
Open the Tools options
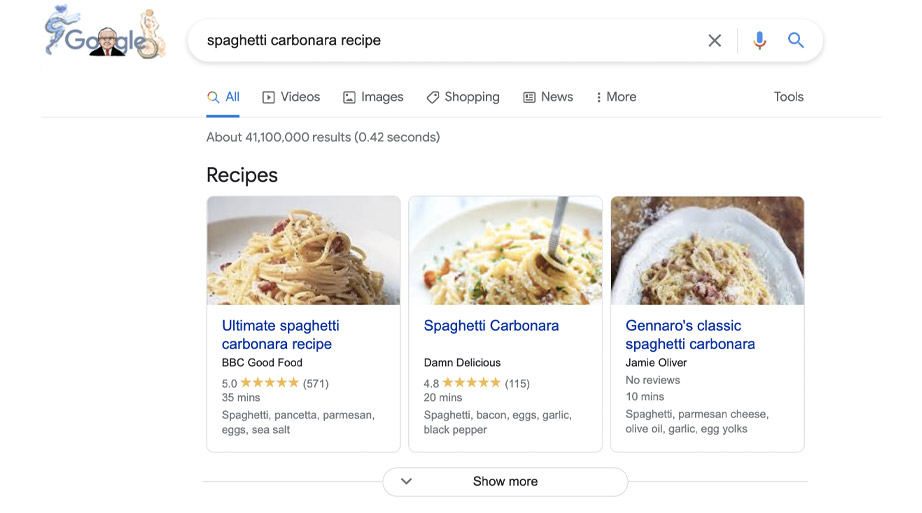coord(788,97)
